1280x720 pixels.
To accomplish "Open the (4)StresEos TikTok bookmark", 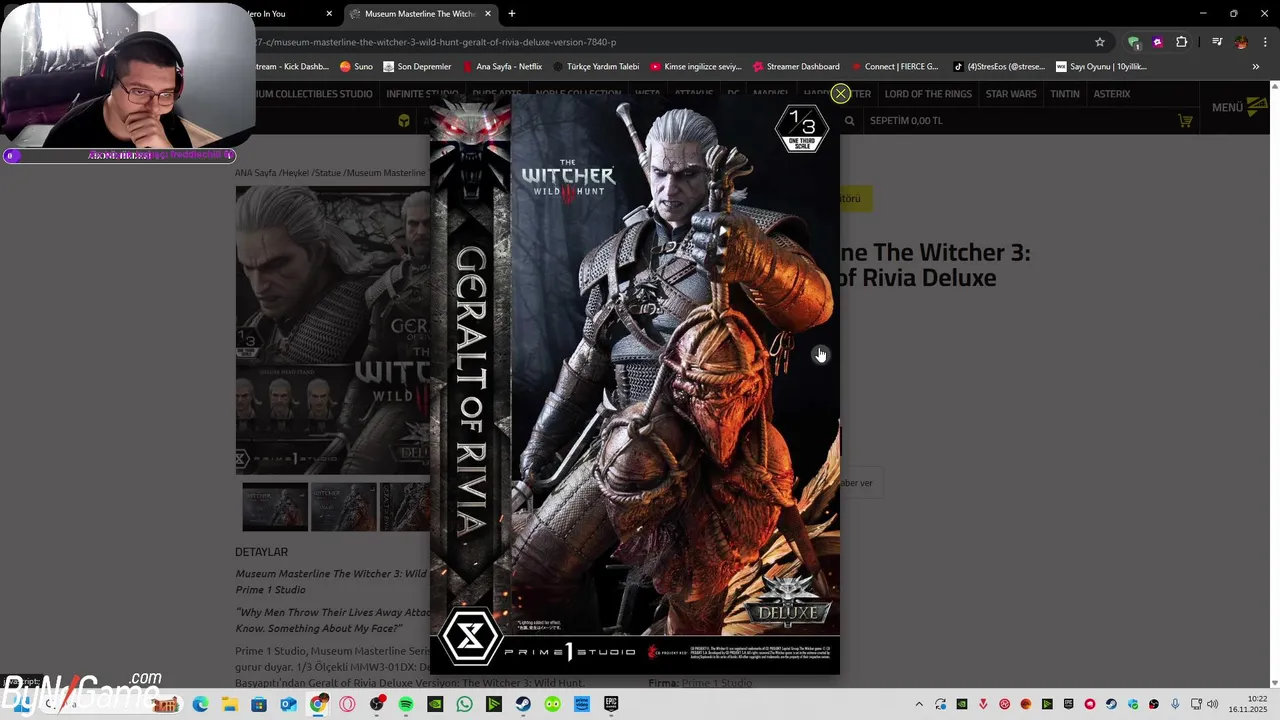I will (x=998, y=67).
